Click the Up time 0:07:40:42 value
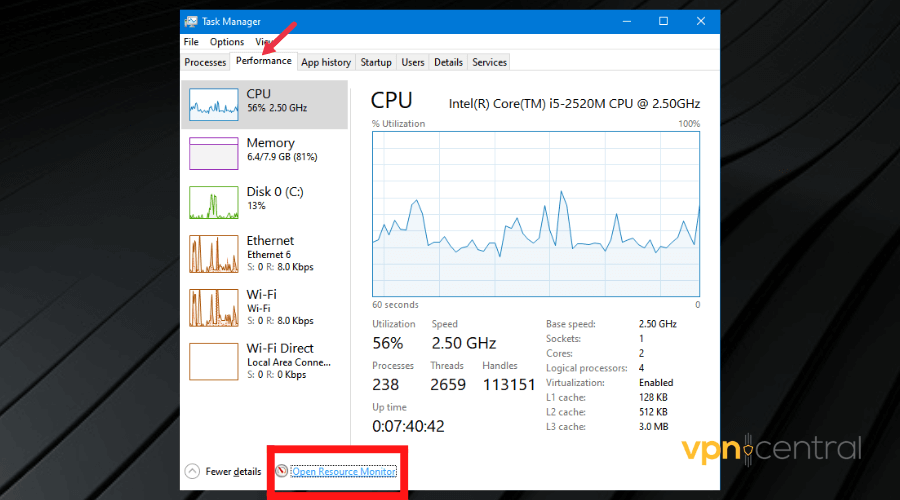 408,427
